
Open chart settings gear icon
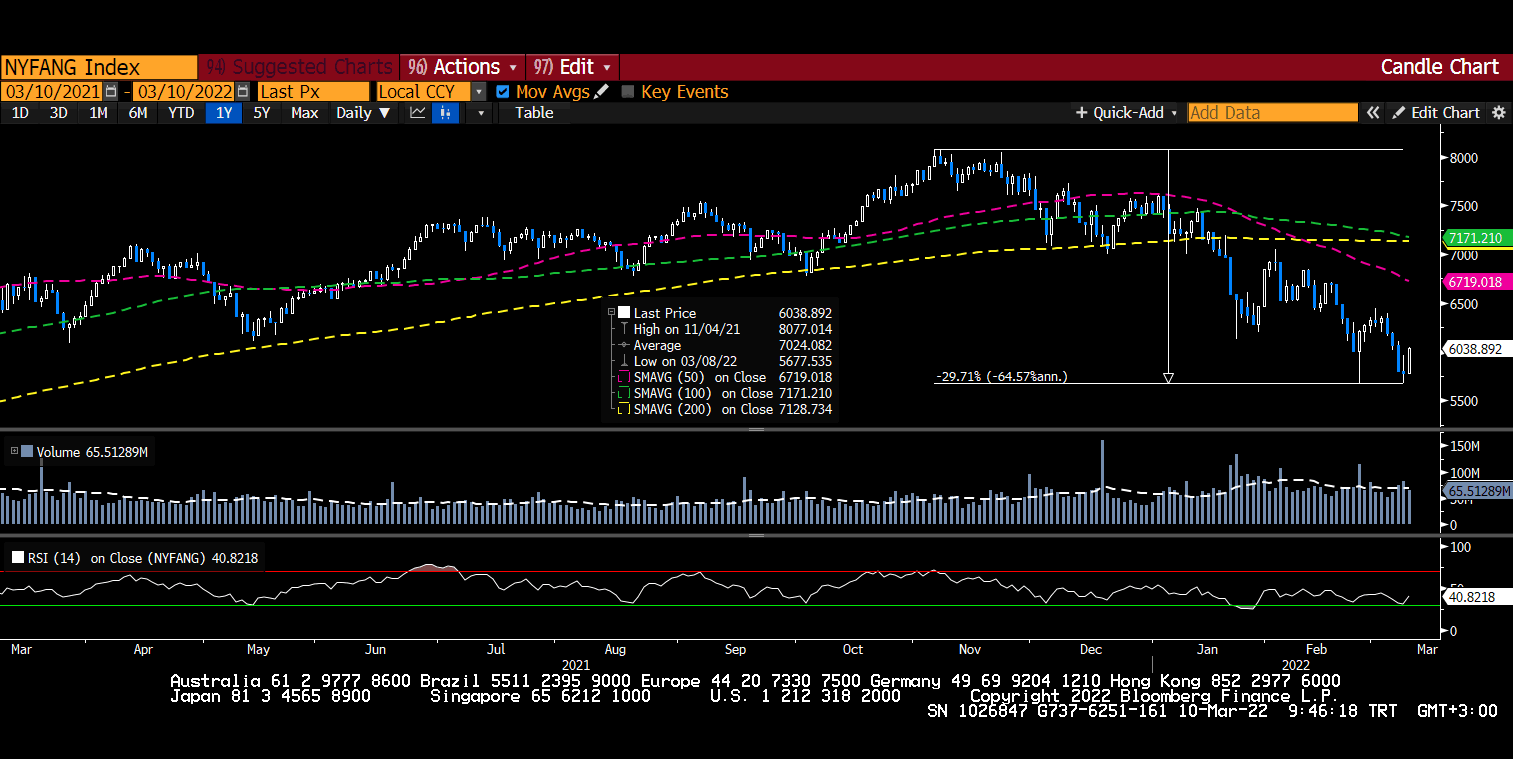(x=1498, y=113)
